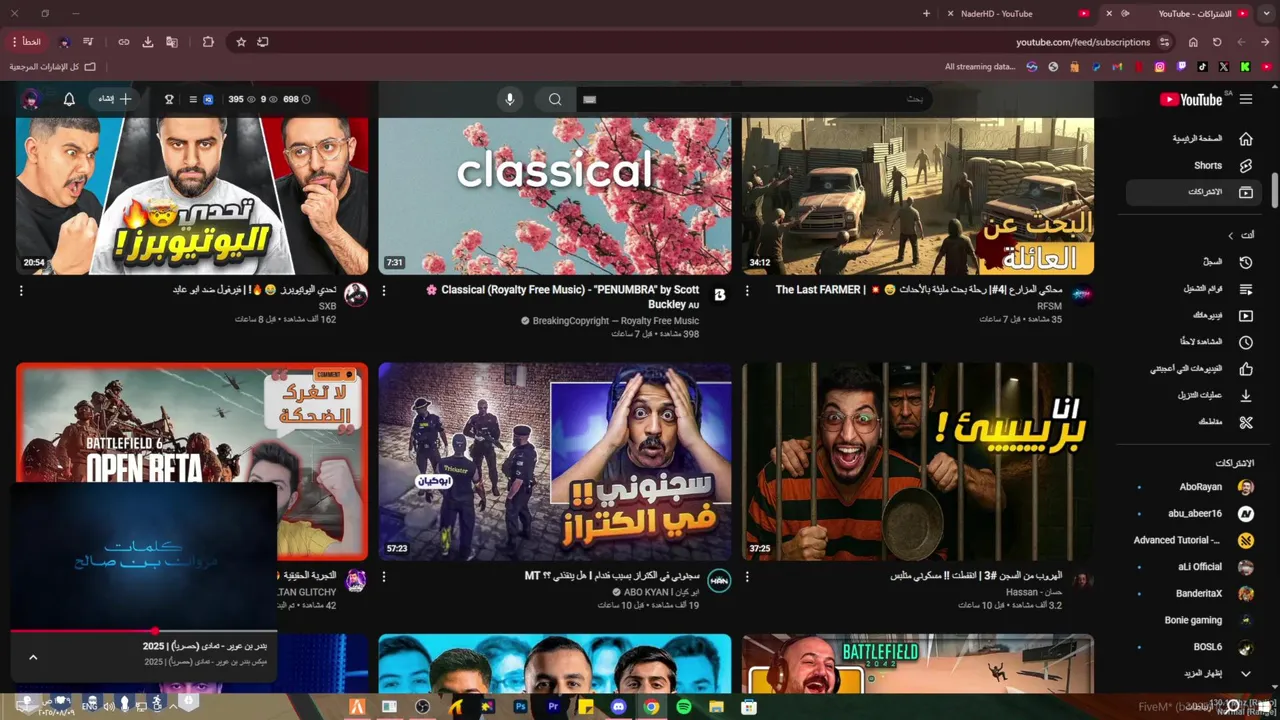1280x720 pixels.
Task: Open the Instagram bookmark
Action: [1160, 67]
